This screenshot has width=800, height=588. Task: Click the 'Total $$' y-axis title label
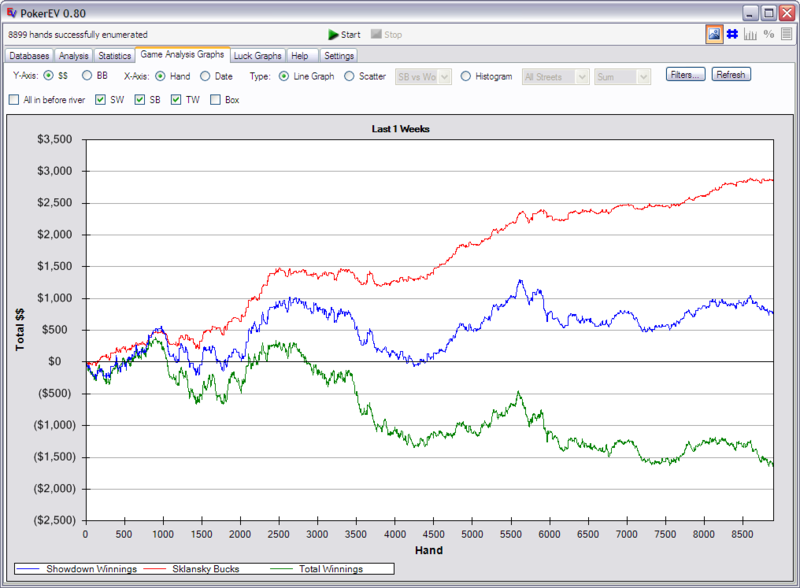(19, 329)
